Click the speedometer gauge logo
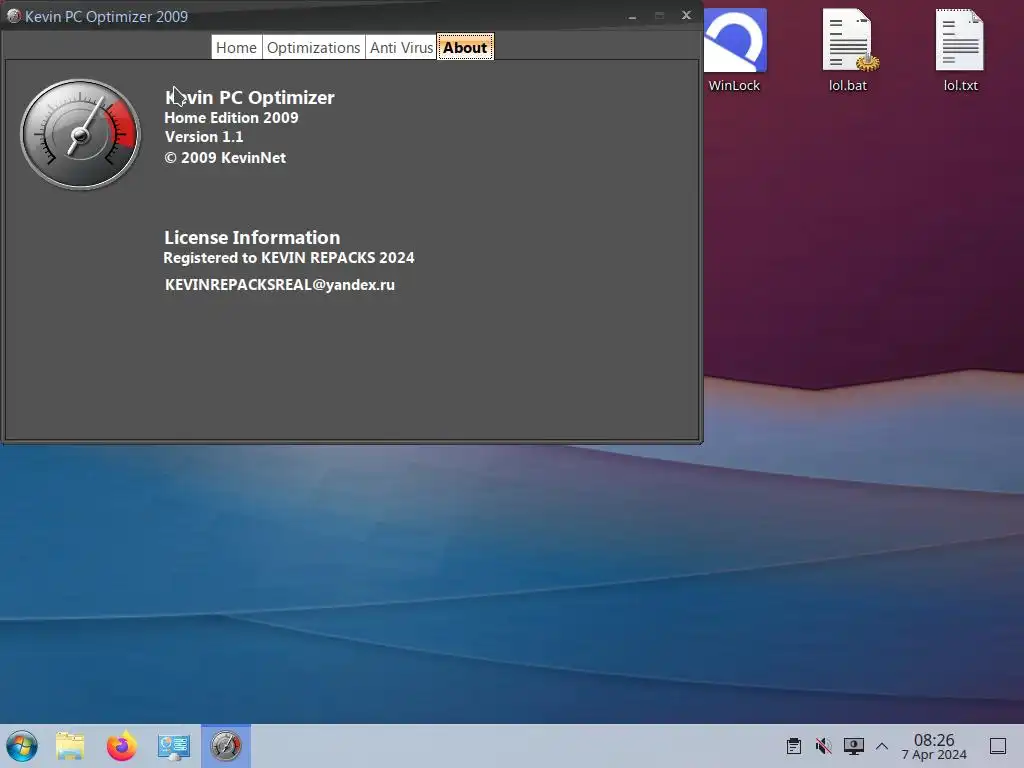1024x768 pixels. [80, 135]
